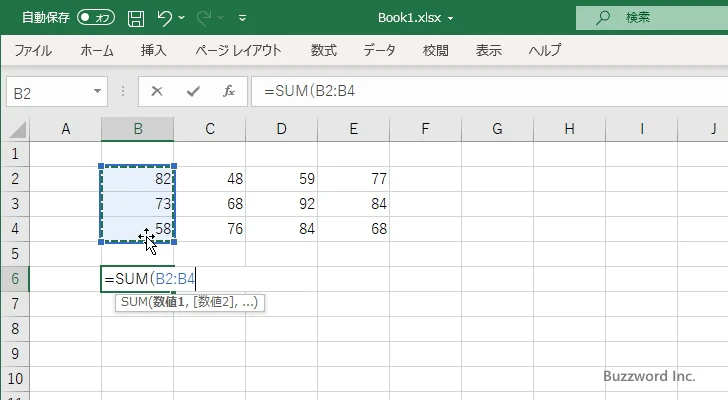Select row 3 header
The height and width of the screenshot is (400, 728).
pyautogui.click(x=15, y=204)
